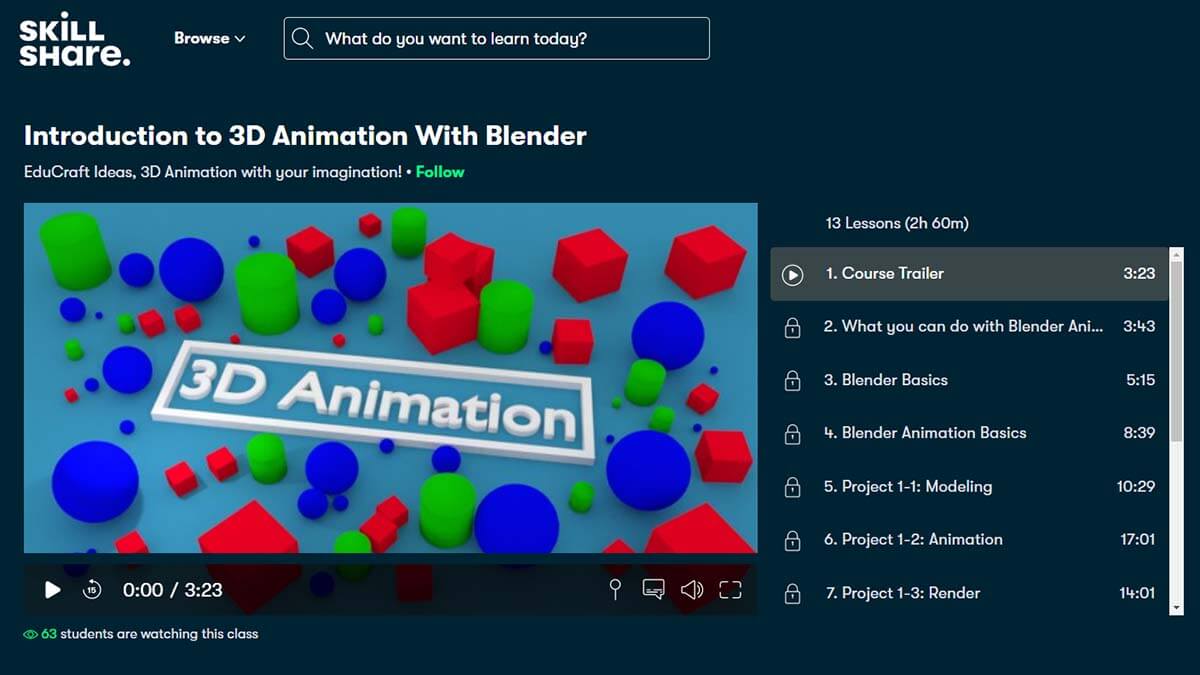Viewport: 1200px width, 675px height.
Task: Enter fullscreen mode in the video player
Action: coord(731,590)
